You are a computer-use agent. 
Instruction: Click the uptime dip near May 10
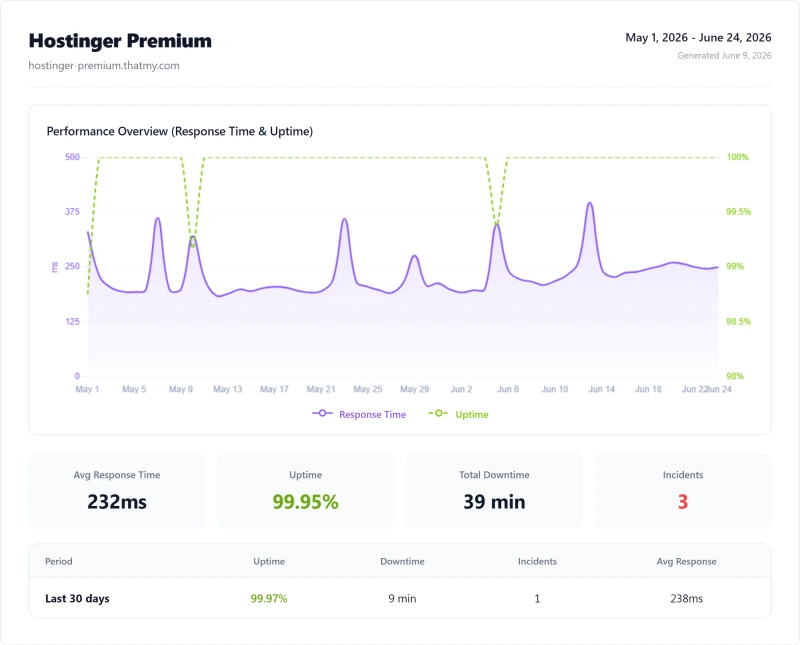click(192, 245)
